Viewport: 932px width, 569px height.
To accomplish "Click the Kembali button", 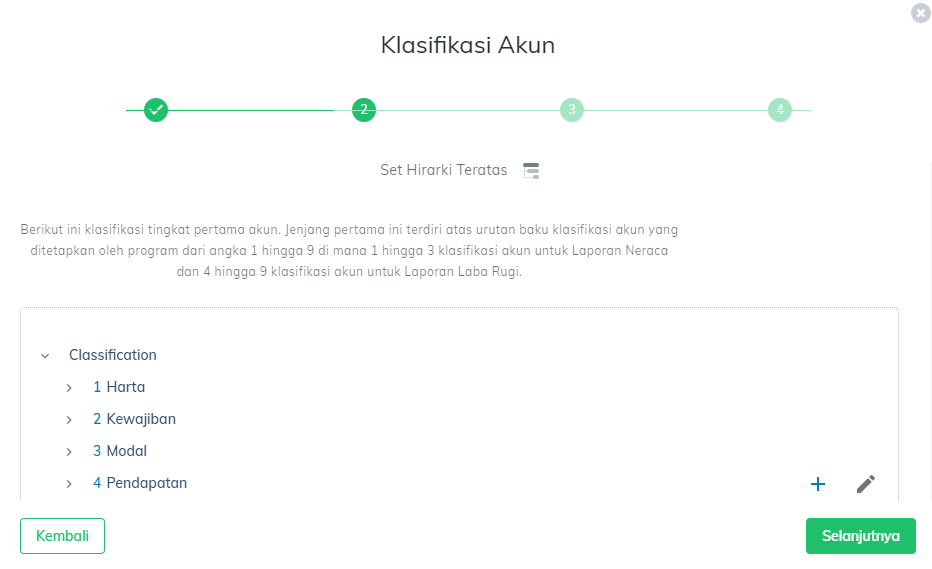I will click(x=62, y=536).
